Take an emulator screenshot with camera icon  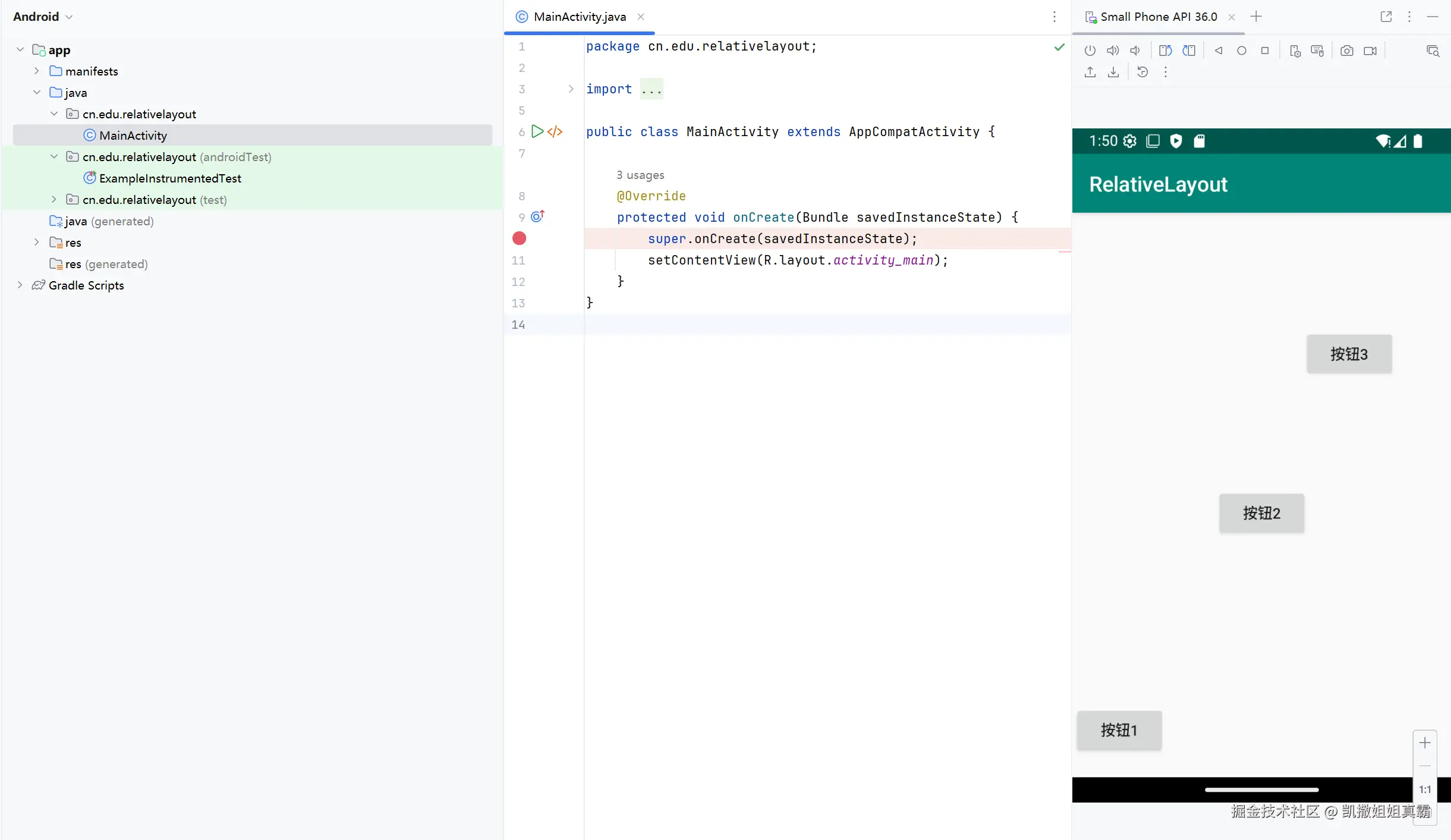1346,51
